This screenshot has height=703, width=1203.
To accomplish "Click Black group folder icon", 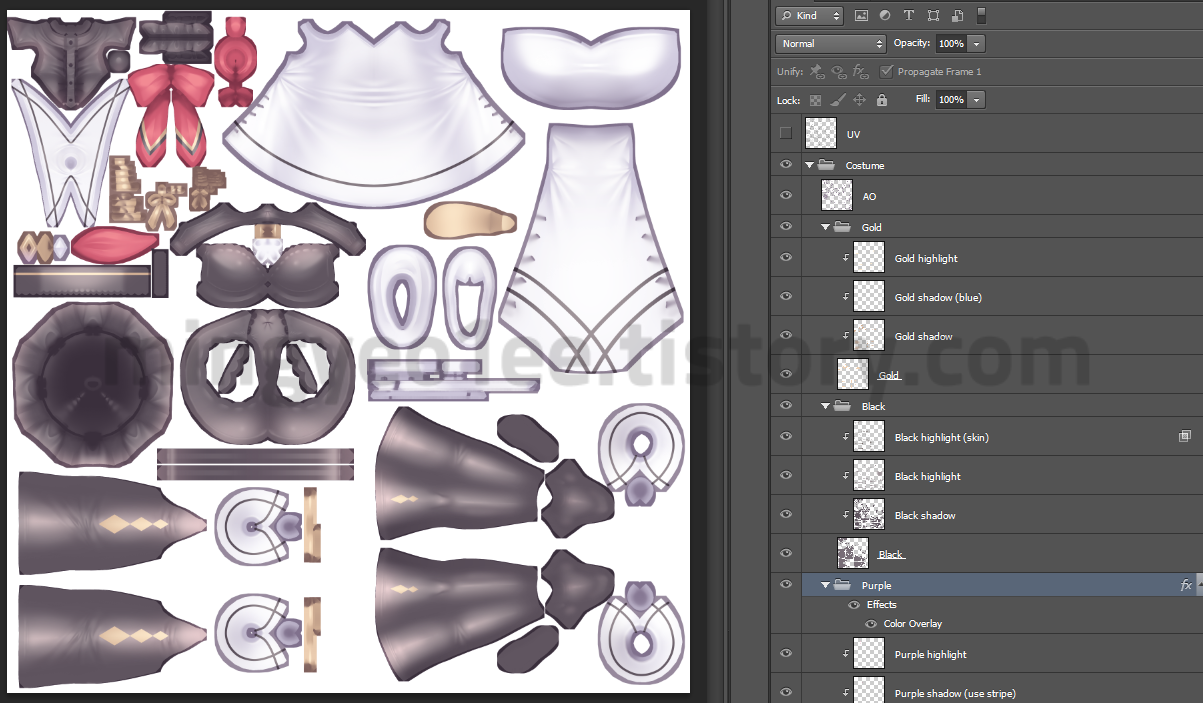I will (x=843, y=406).
